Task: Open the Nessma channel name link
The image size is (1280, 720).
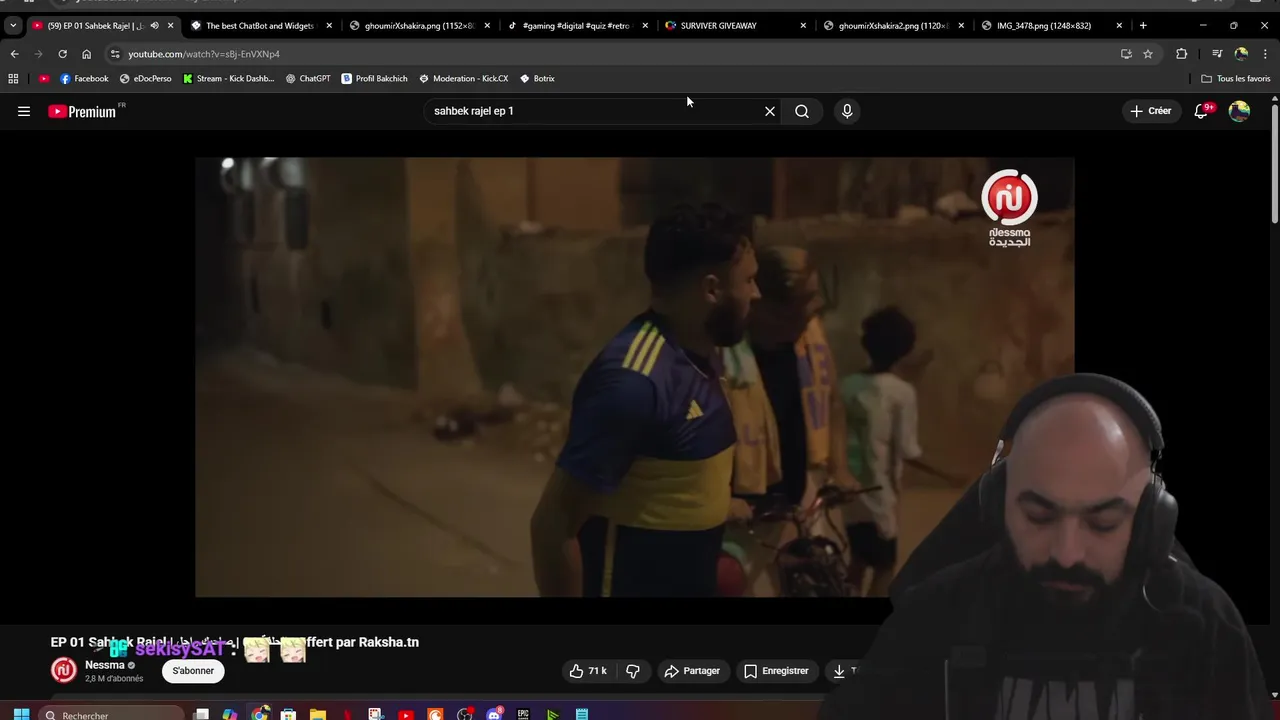Action: pos(105,665)
